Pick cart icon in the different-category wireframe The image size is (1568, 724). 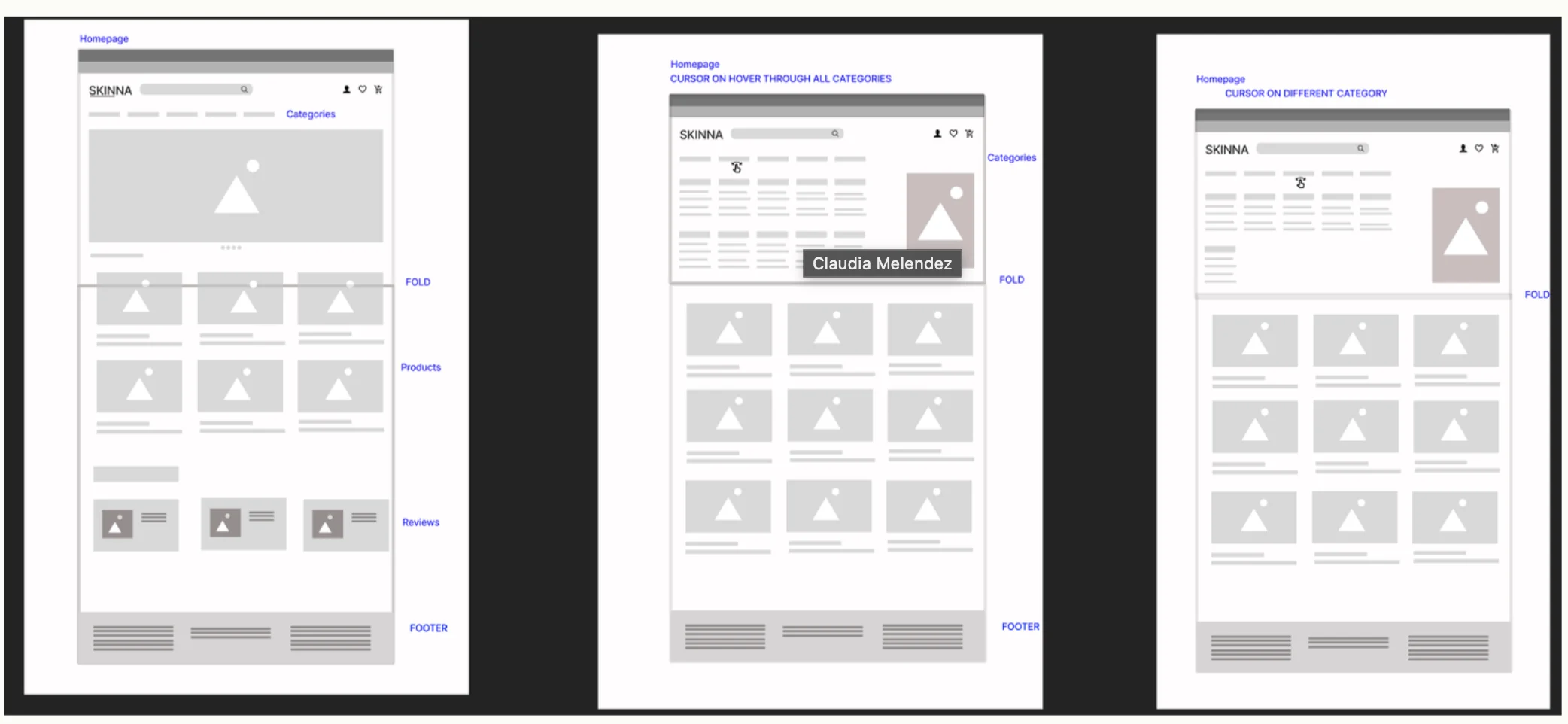pos(1495,149)
